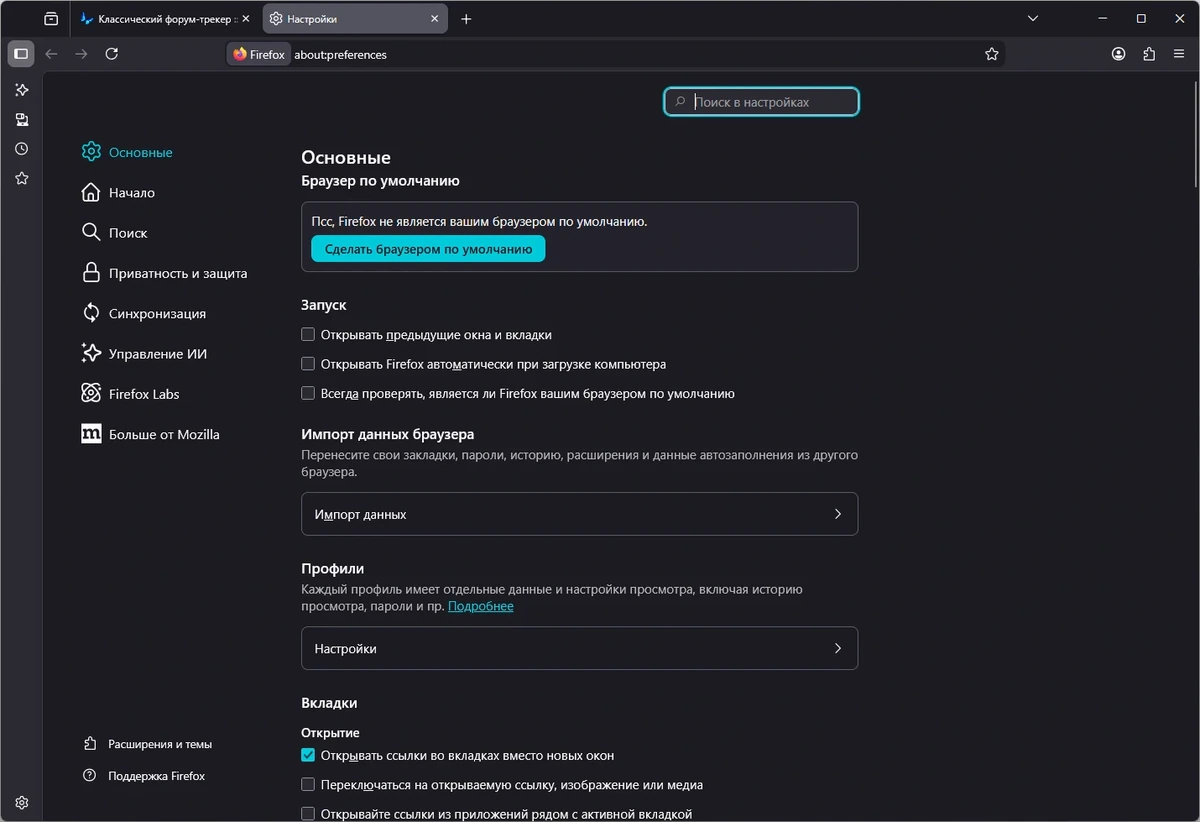The image size is (1200, 822).
Task: Expand the Импорт данных row chevron
Action: 838,514
